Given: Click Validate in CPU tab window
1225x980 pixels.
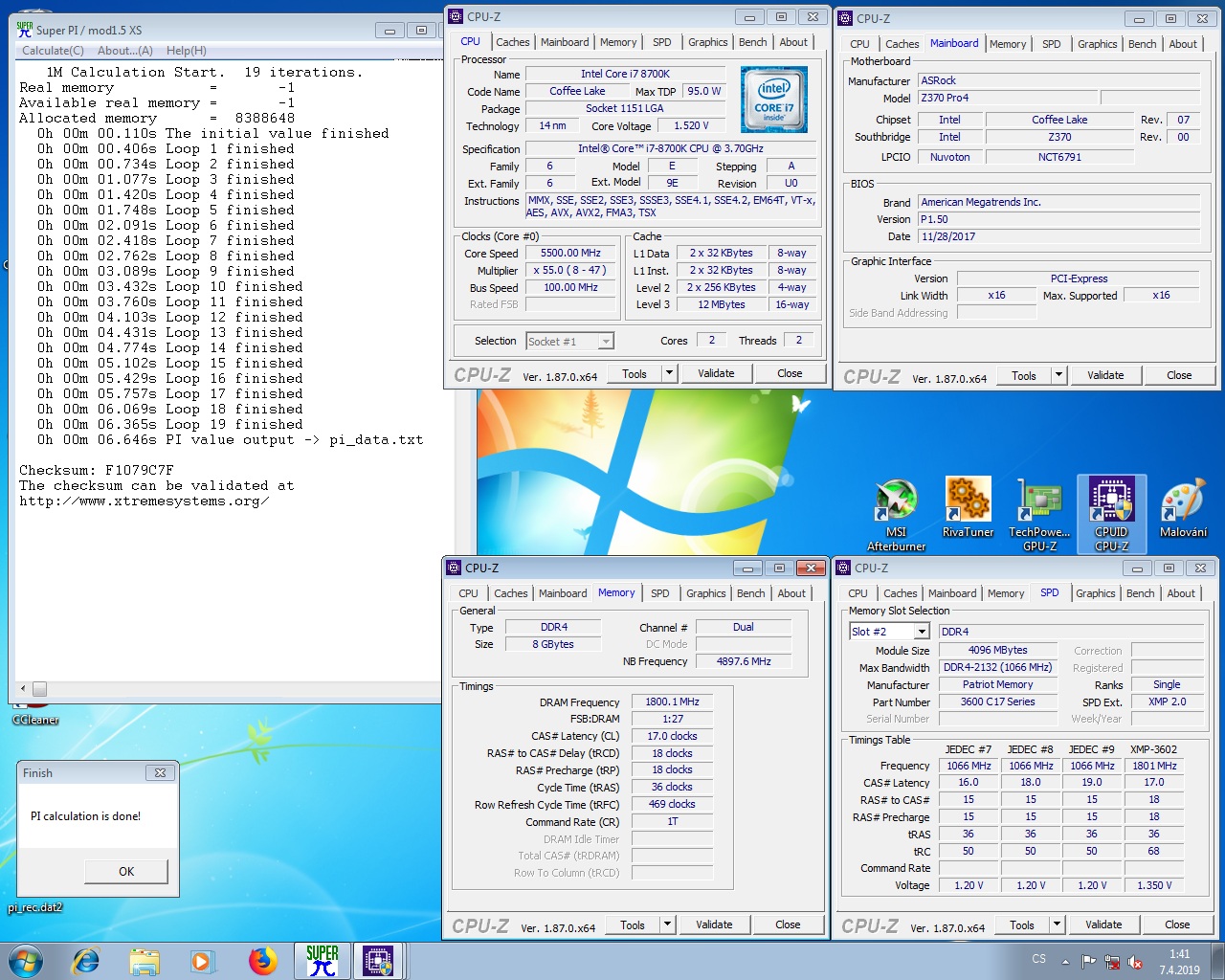Looking at the screenshot, I should 716,373.
